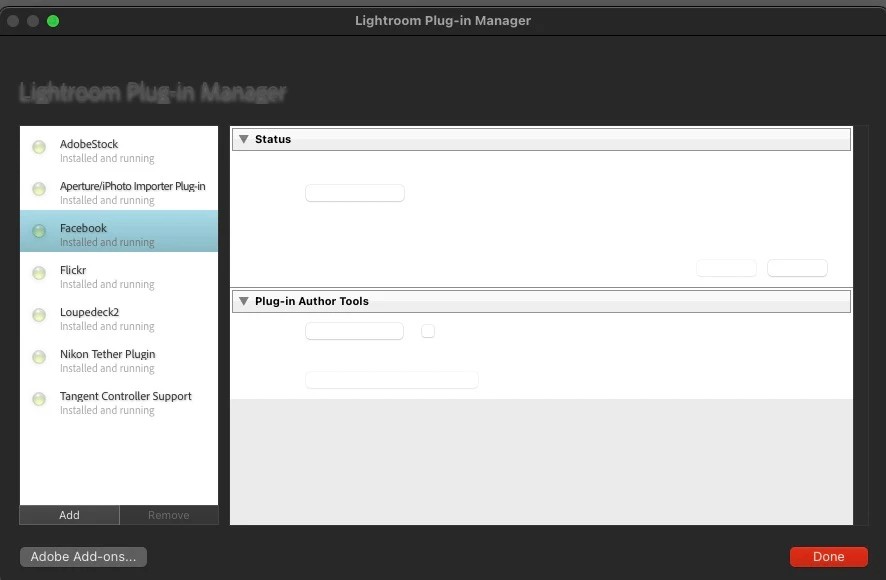Click the Add plug-in button
The height and width of the screenshot is (580, 886).
point(70,515)
